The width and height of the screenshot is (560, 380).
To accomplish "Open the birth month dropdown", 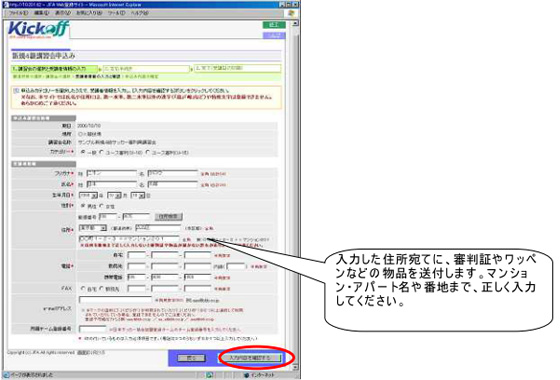I will click(x=114, y=195).
